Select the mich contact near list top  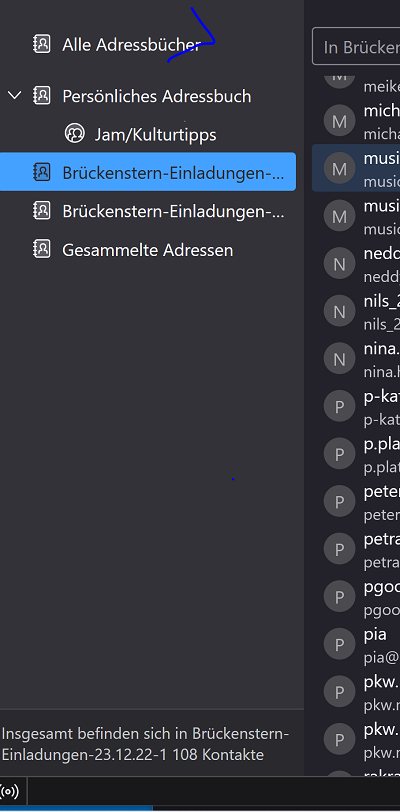(356, 122)
